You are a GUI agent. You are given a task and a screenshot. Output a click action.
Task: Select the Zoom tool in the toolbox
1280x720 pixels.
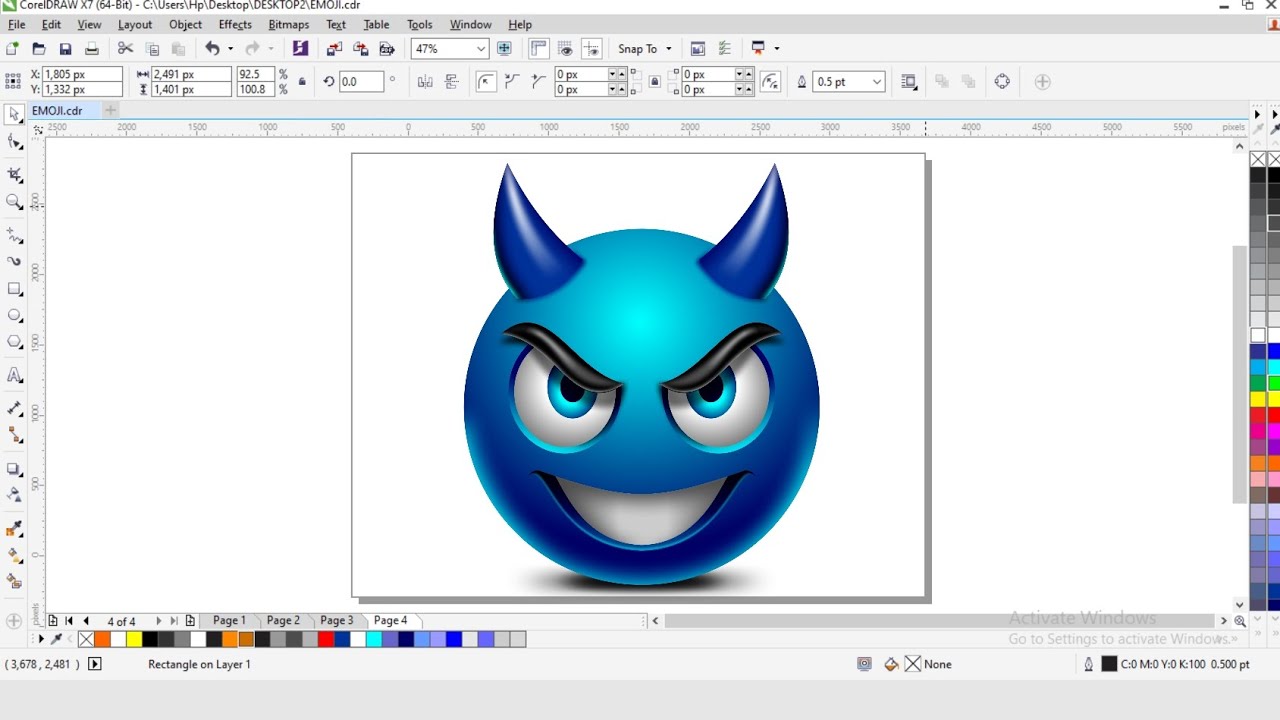tap(14, 202)
